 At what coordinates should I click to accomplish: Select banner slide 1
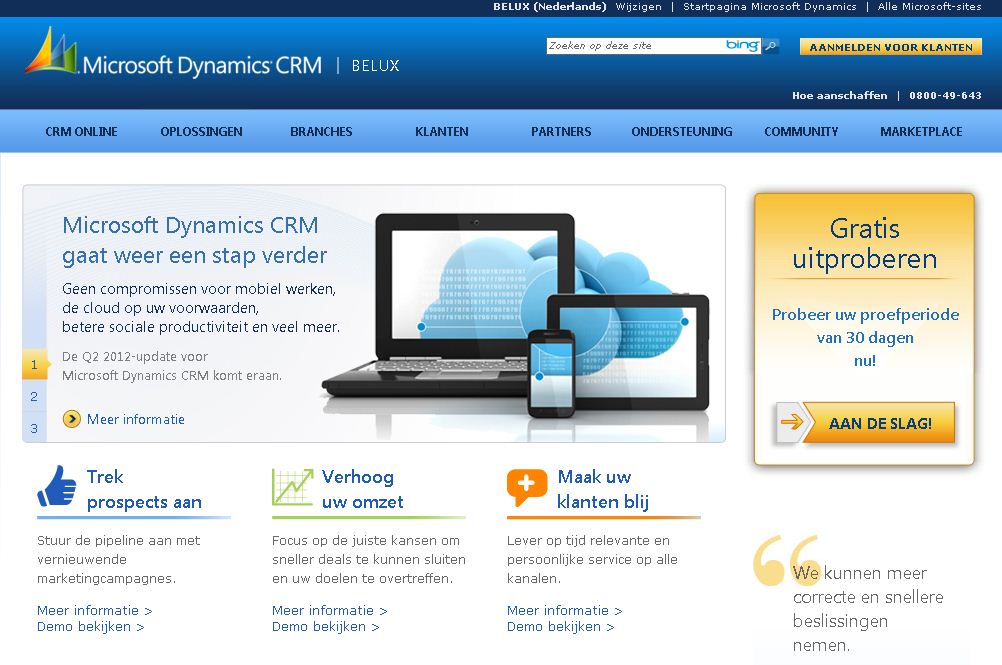click(x=35, y=365)
